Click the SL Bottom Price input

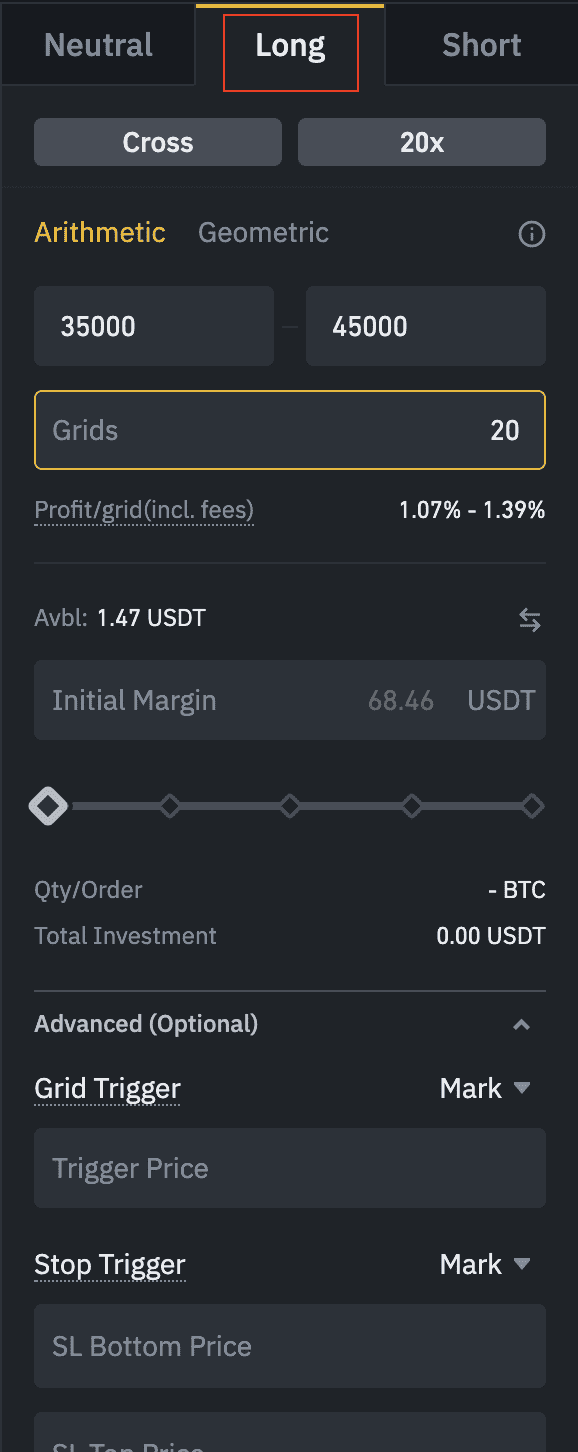click(x=290, y=1346)
